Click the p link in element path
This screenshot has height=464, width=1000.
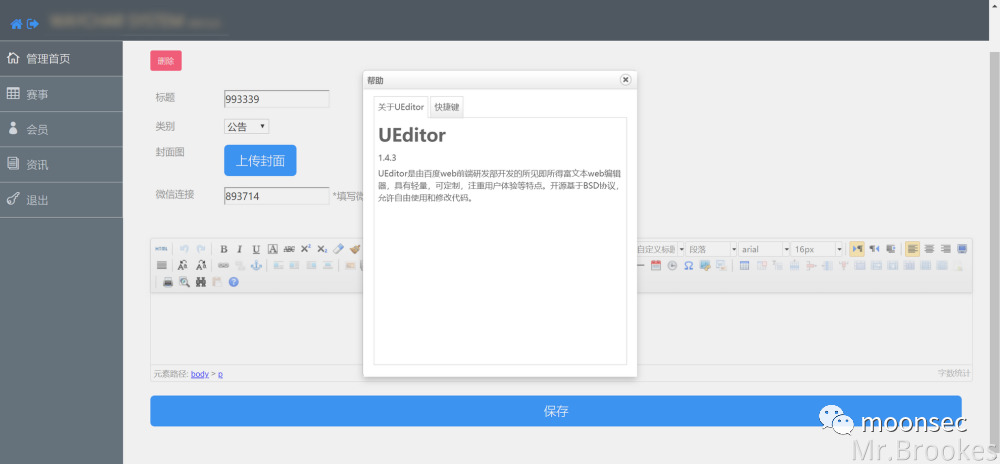pyautogui.click(x=221, y=374)
